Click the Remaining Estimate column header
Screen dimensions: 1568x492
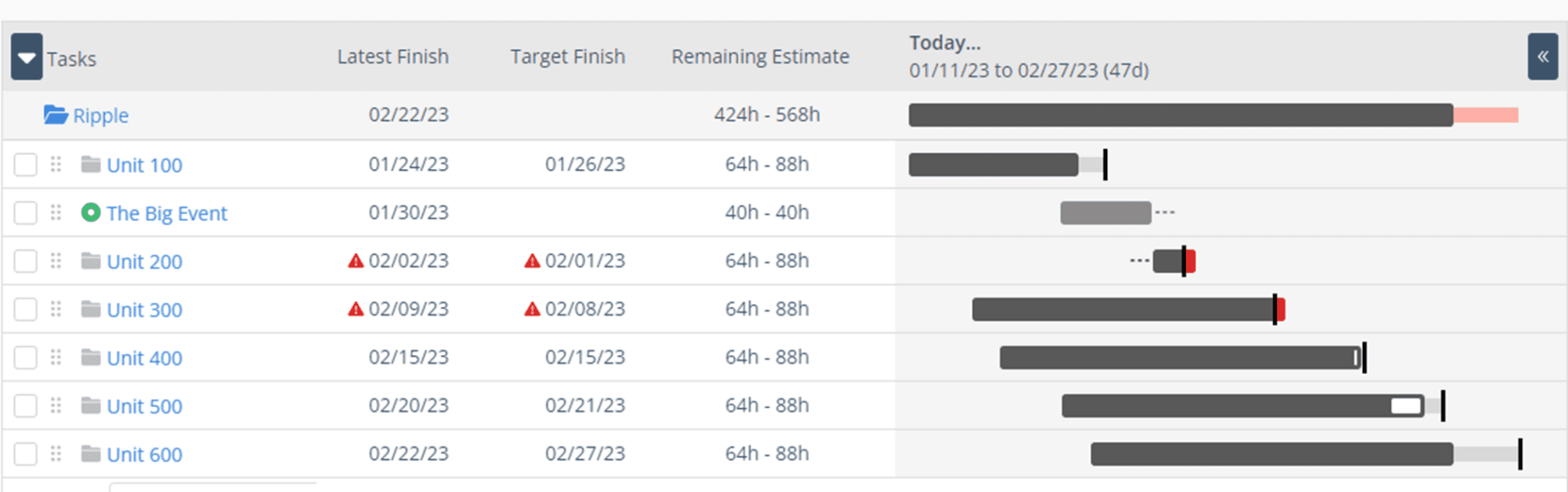(760, 57)
